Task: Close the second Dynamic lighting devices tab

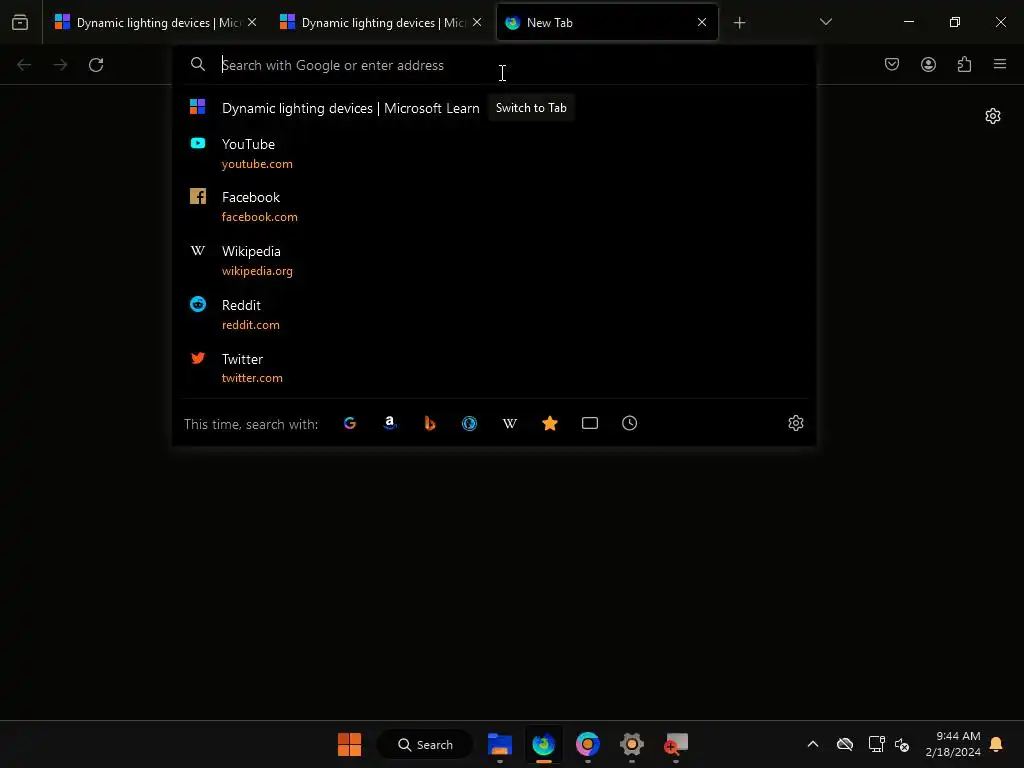Action: tap(477, 22)
